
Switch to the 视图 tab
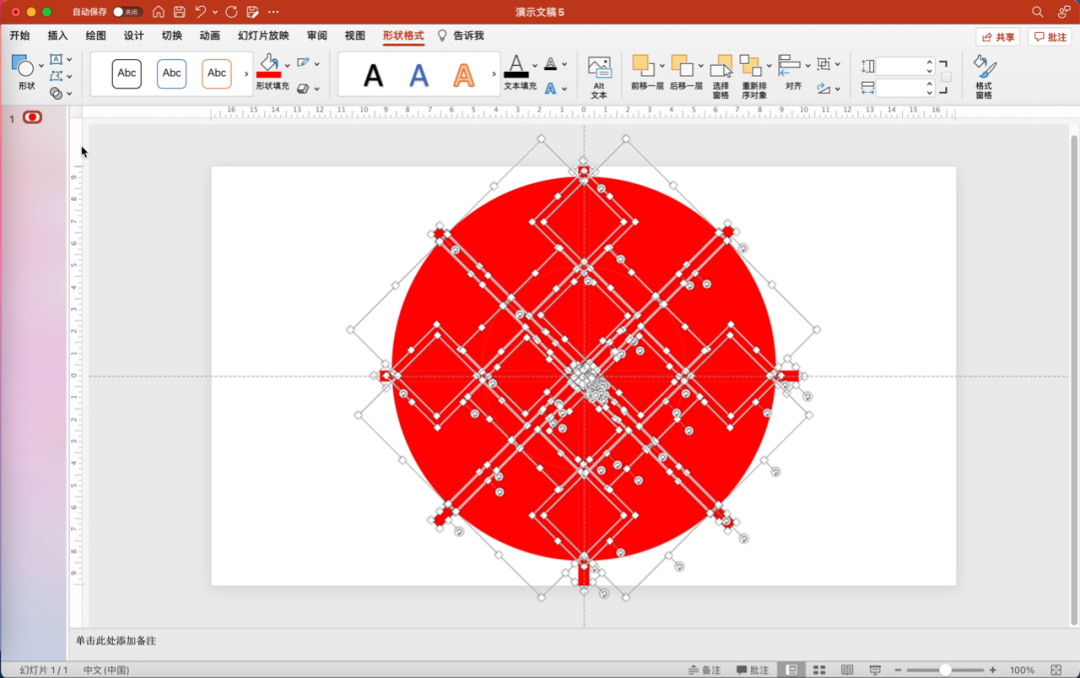coord(355,36)
